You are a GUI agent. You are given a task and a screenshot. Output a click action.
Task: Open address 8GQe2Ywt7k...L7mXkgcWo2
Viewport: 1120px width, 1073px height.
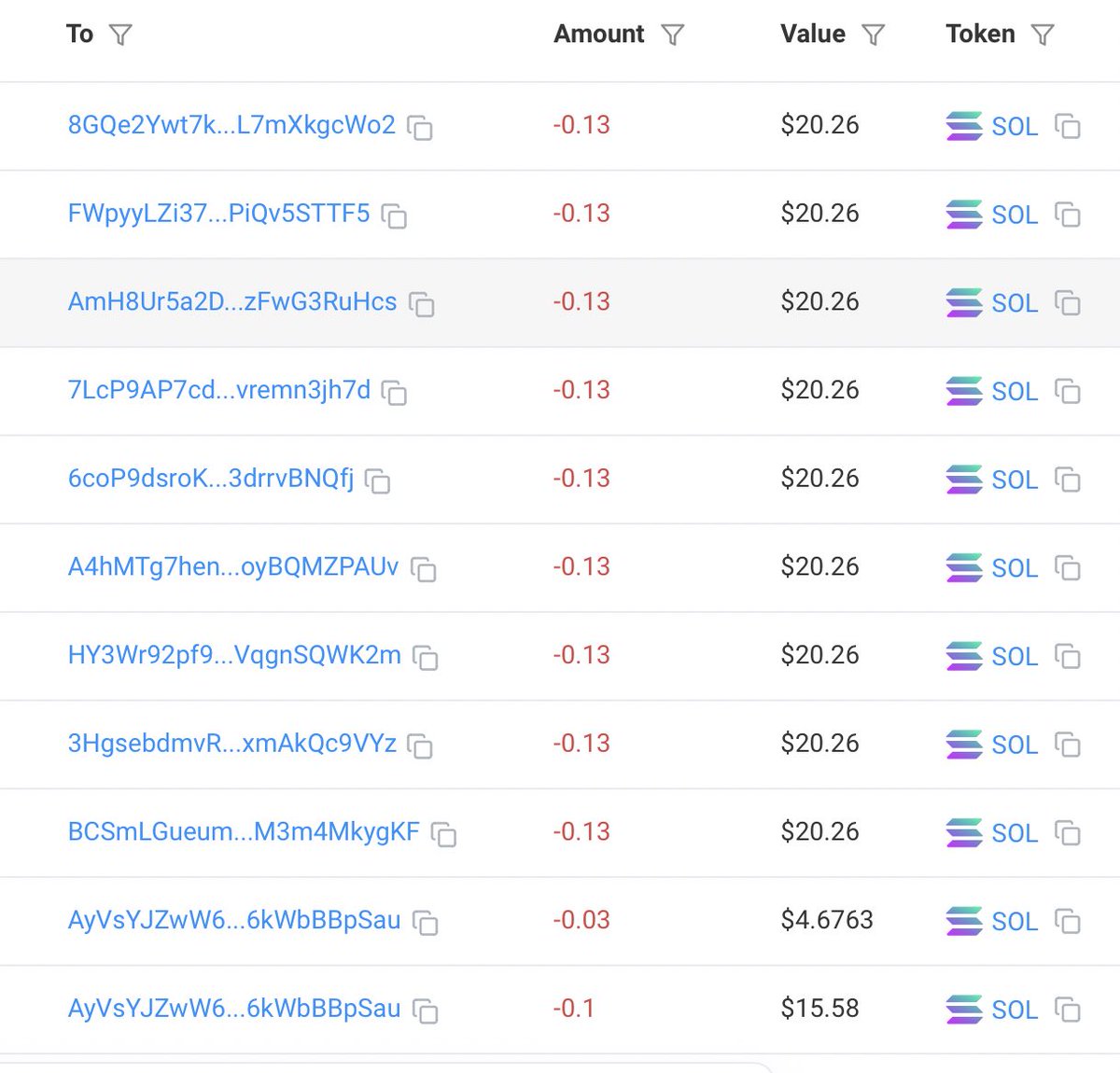[x=231, y=125]
